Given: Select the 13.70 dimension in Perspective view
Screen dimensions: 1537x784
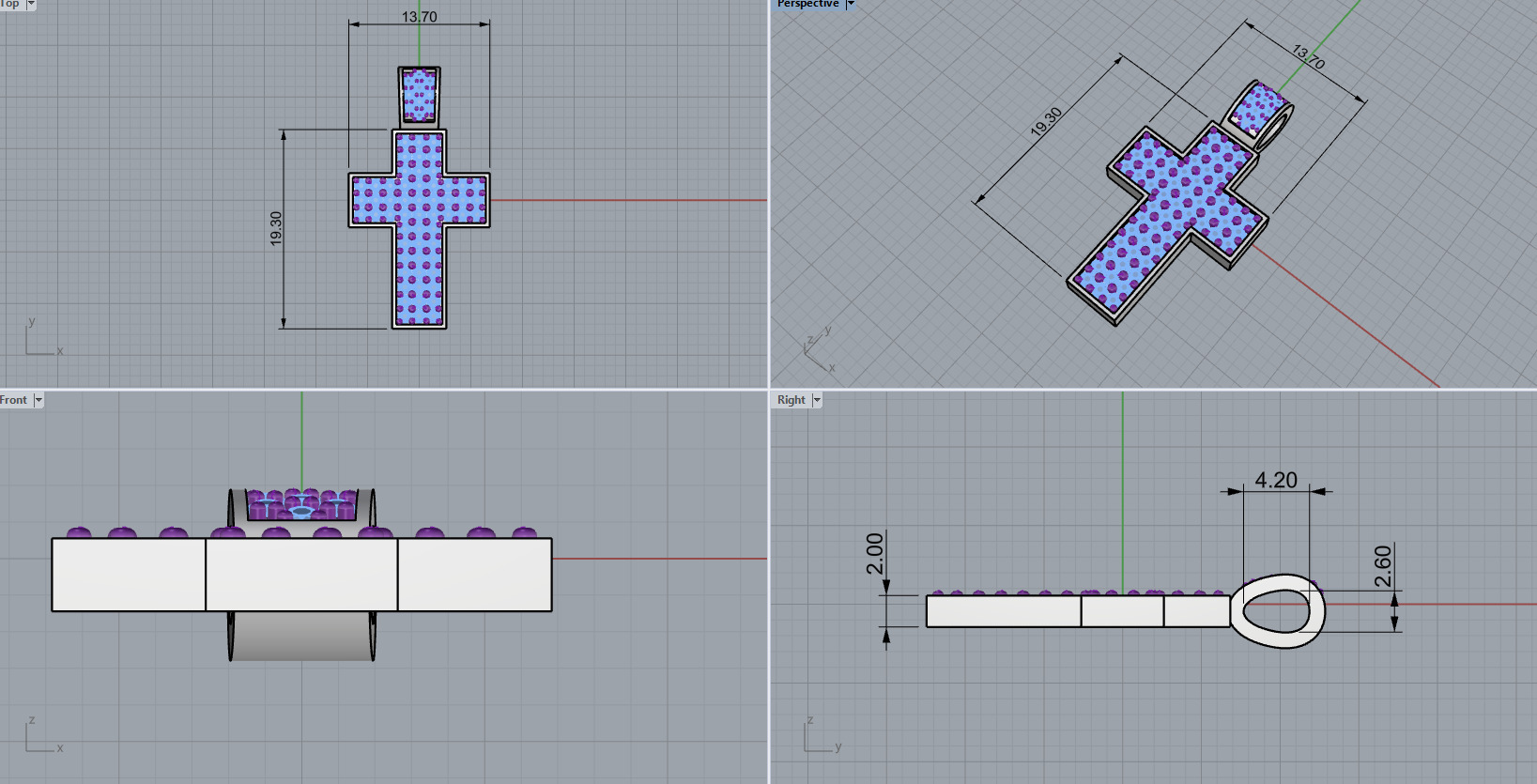Looking at the screenshot, I should tap(1308, 57).
